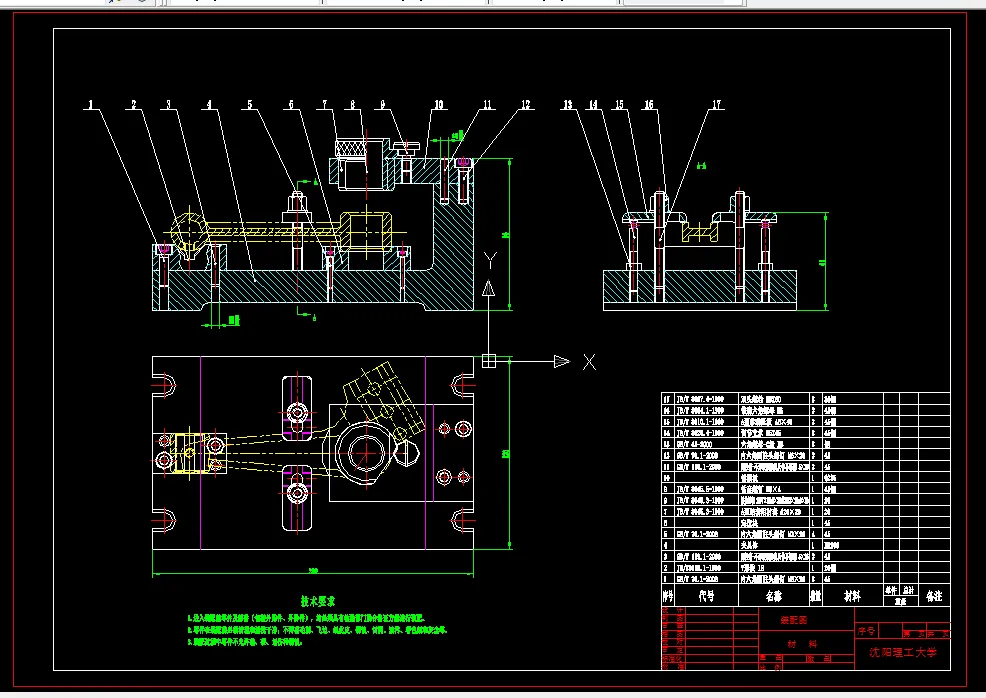
Task: Click the 备注 column header
Action: (934, 596)
